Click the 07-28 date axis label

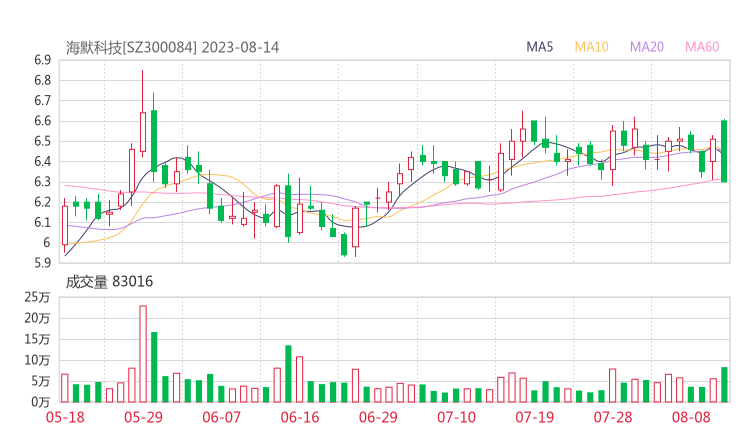(613, 417)
